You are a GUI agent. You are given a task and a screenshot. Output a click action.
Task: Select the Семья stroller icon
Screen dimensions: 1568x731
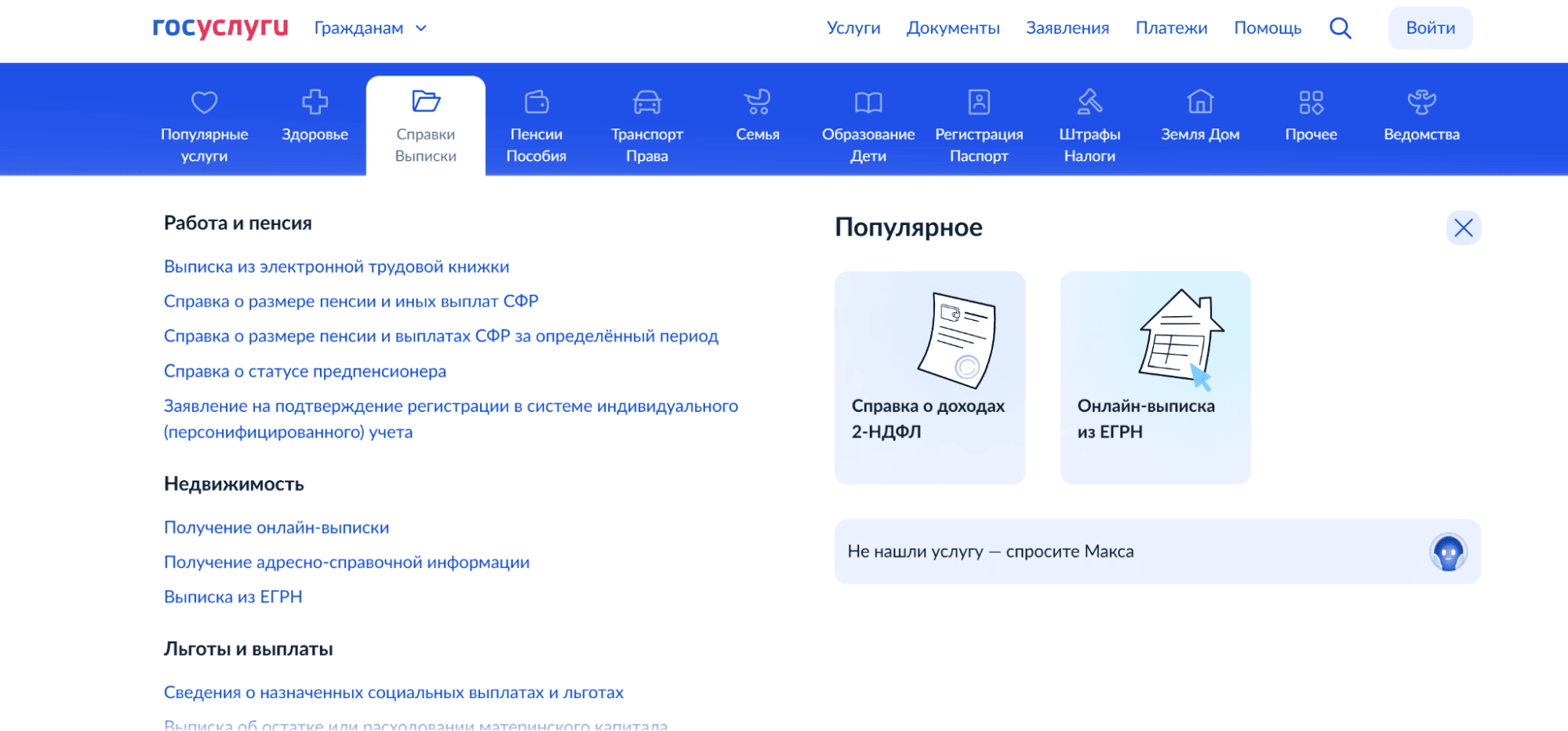tap(758, 102)
